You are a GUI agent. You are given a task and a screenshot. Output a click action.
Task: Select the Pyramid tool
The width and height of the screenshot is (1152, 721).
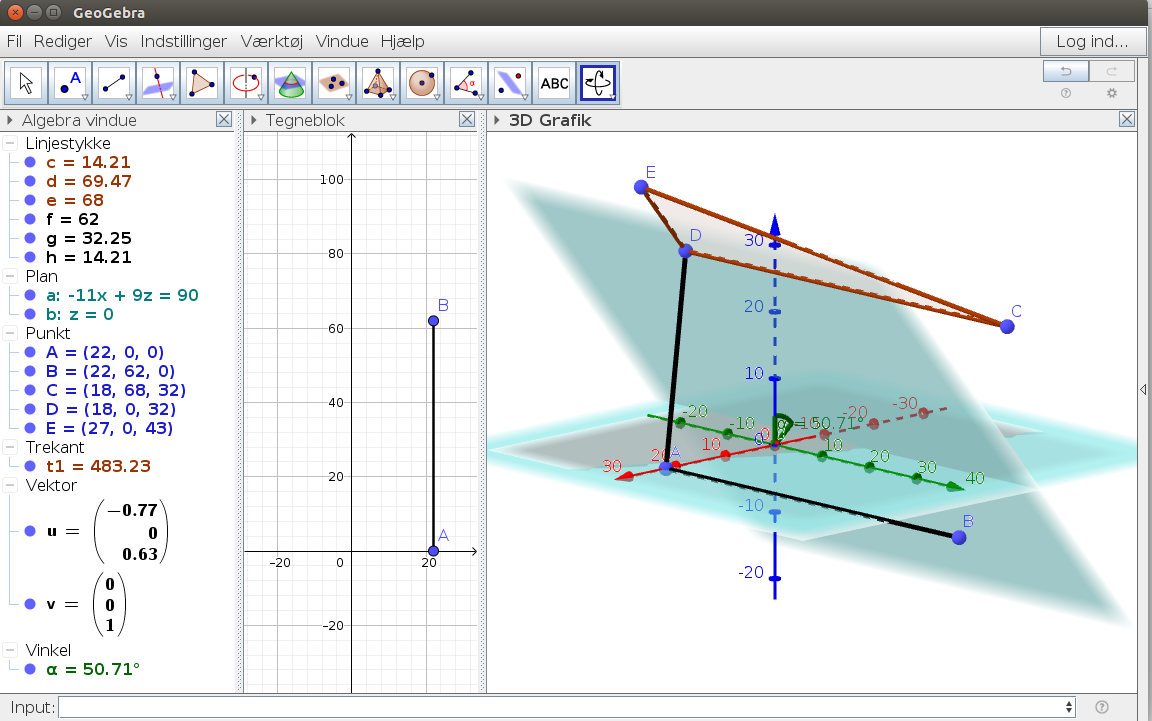click(378, 83)
